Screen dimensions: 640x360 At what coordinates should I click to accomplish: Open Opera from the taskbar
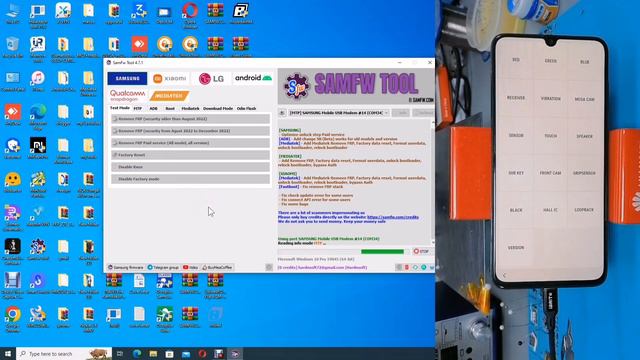tap(202, 353)
